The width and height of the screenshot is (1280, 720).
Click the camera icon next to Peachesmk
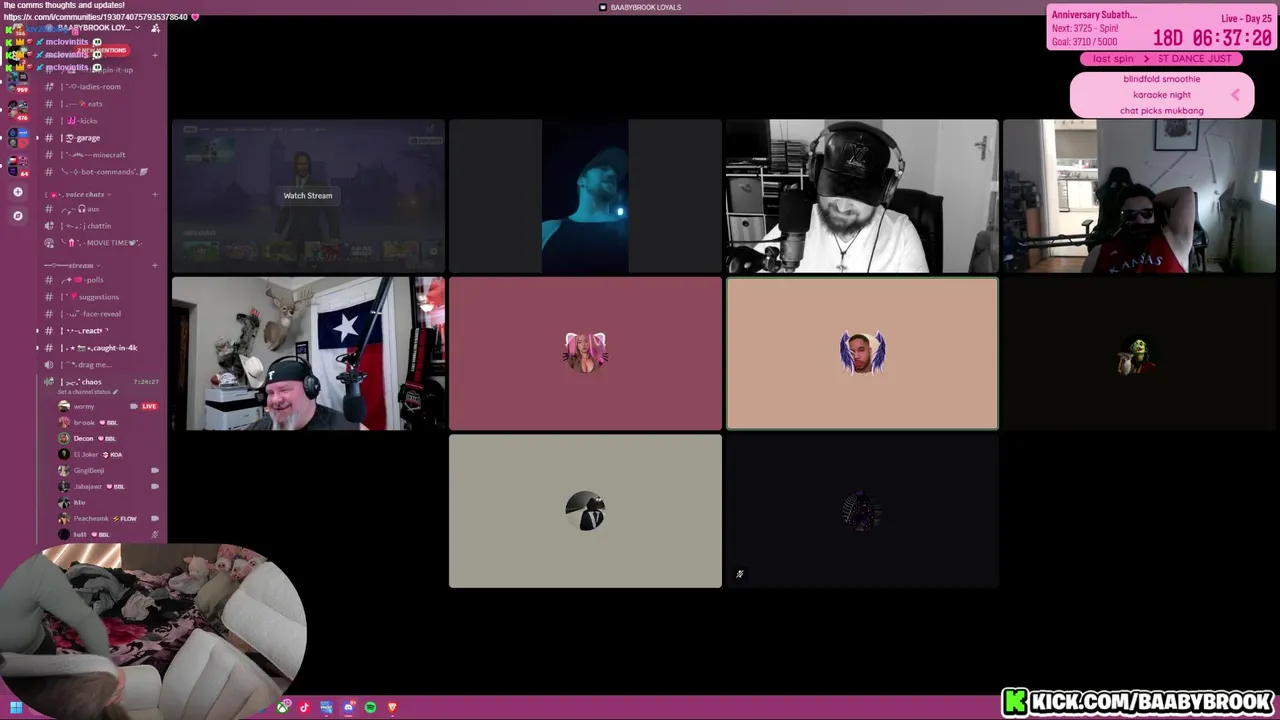155,518
